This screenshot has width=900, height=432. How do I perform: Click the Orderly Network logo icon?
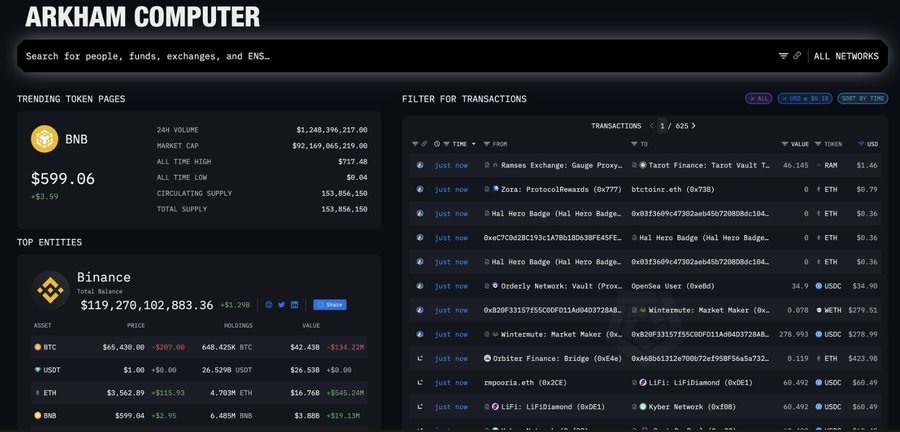[x=495, y=285]
